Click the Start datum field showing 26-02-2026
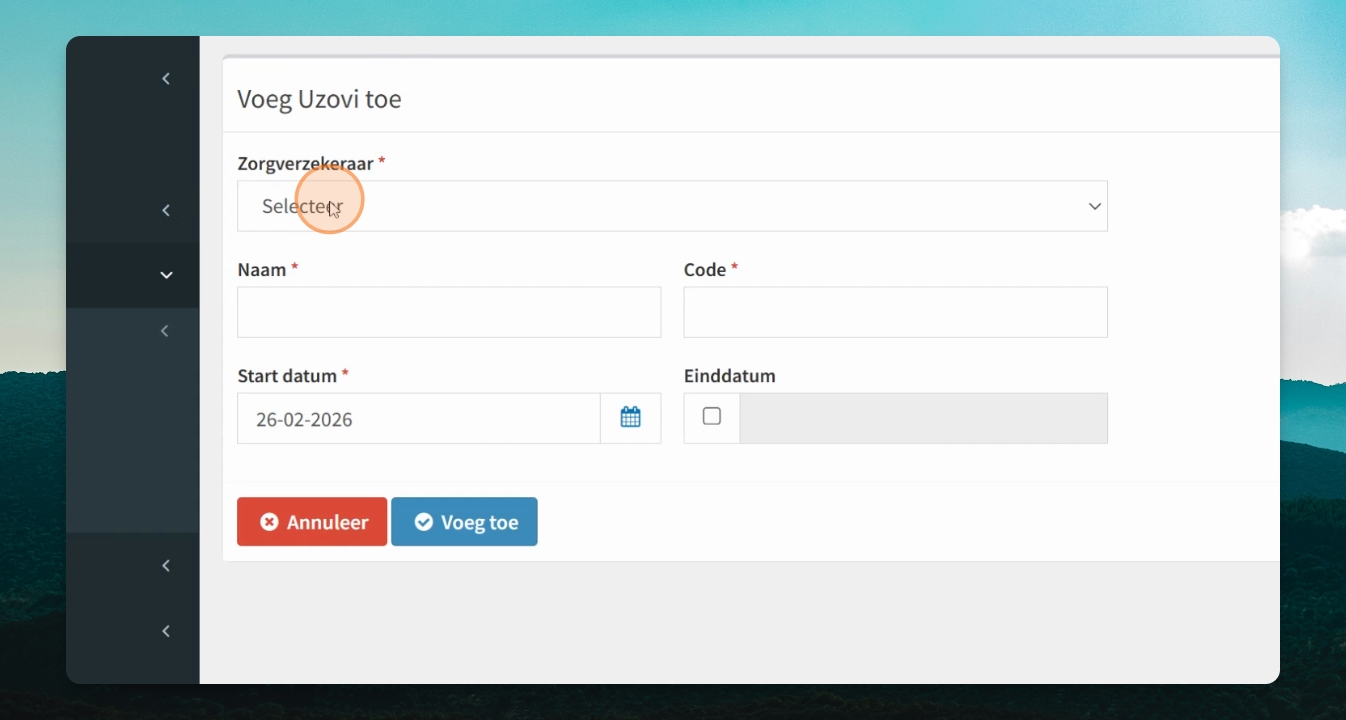The image size is (1346, 720). click(419, 418)
